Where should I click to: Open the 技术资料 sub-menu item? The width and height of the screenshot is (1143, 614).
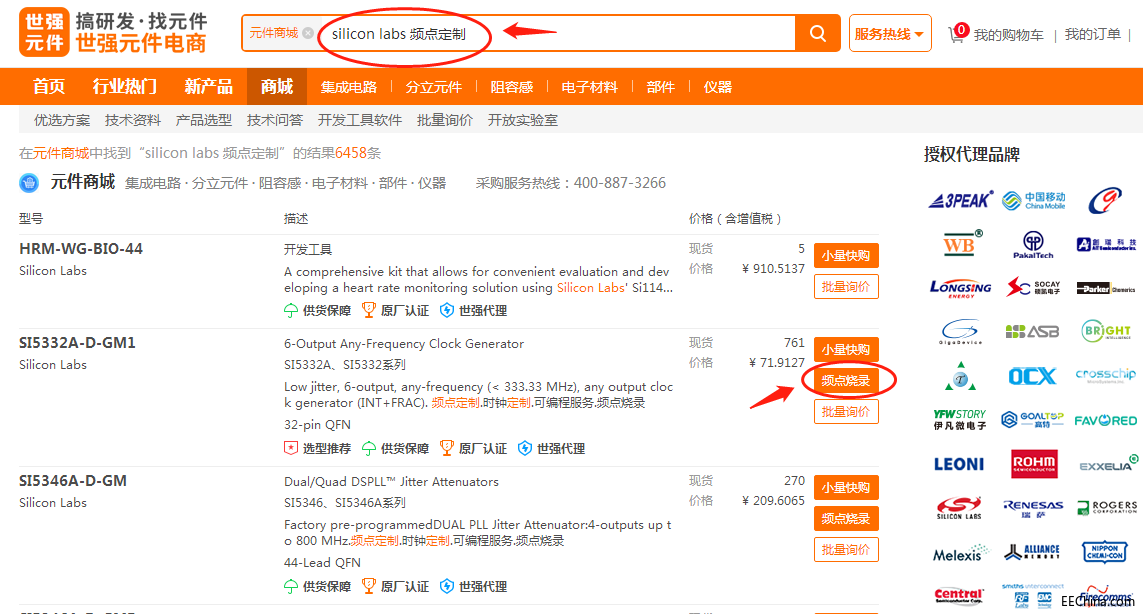click(x=132, y=120)
